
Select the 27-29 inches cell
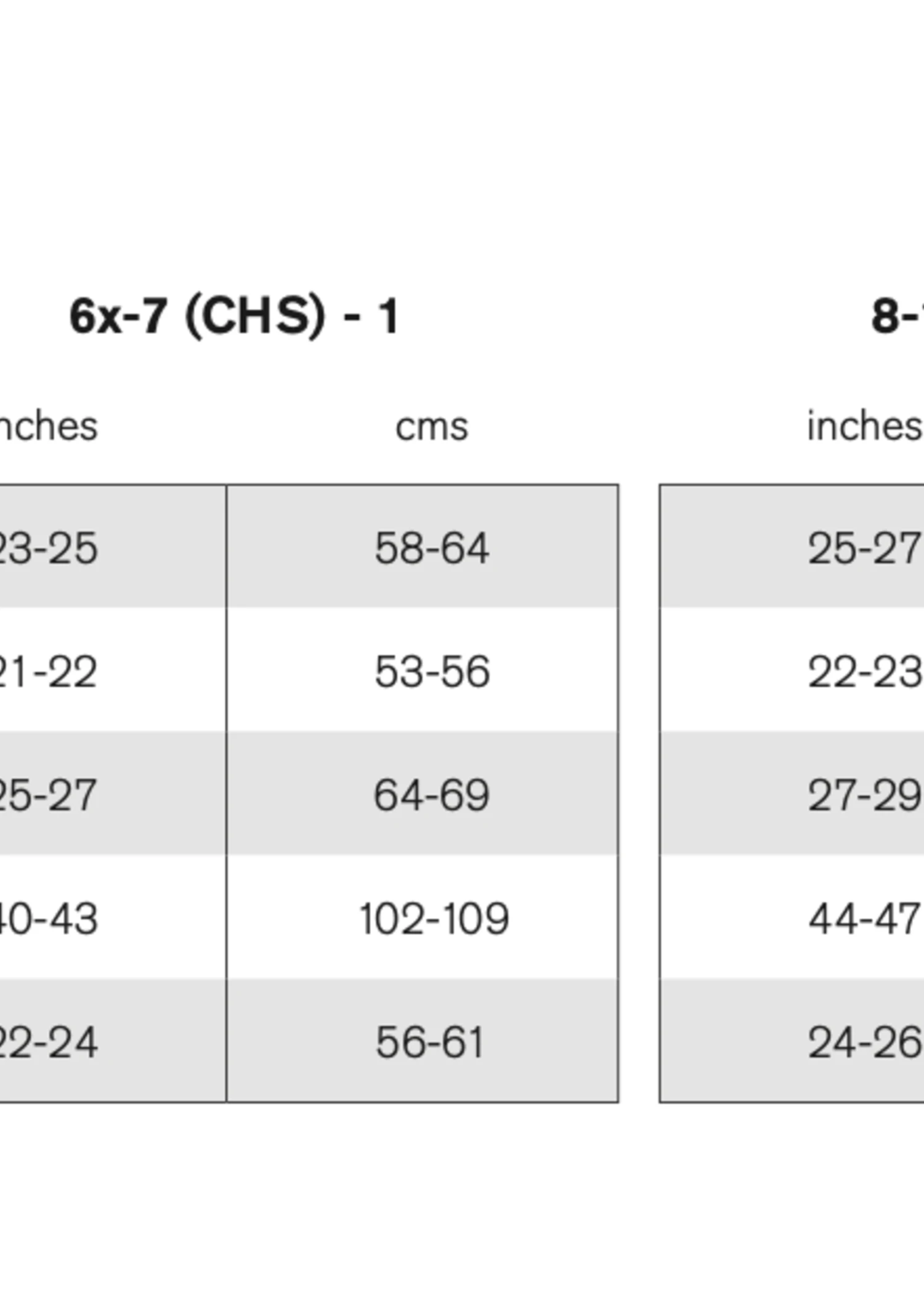(x=864, y=794)
